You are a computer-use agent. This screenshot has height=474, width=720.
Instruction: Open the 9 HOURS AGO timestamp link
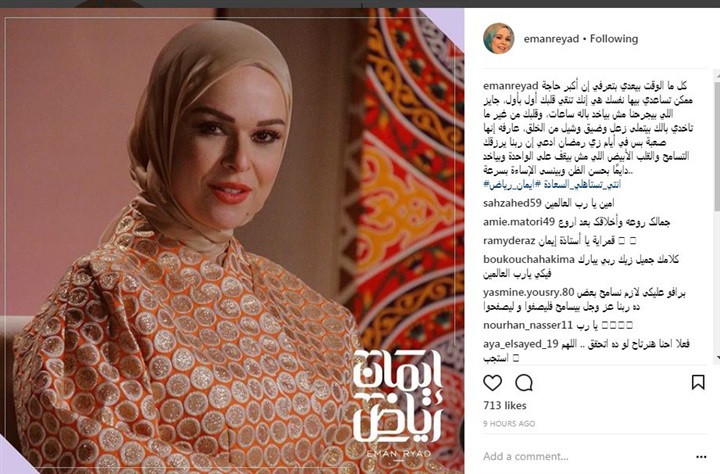(509, 423)
